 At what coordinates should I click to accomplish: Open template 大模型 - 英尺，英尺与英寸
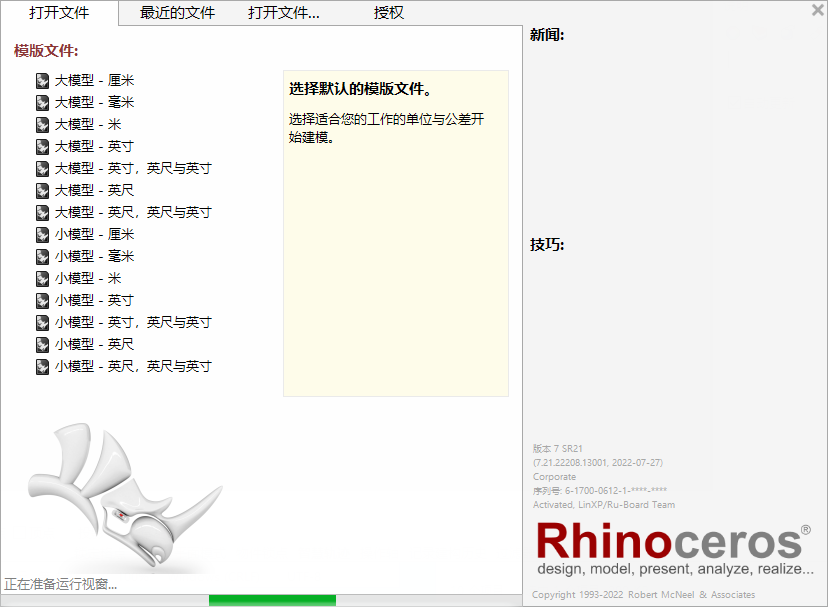tap(133, 212)
